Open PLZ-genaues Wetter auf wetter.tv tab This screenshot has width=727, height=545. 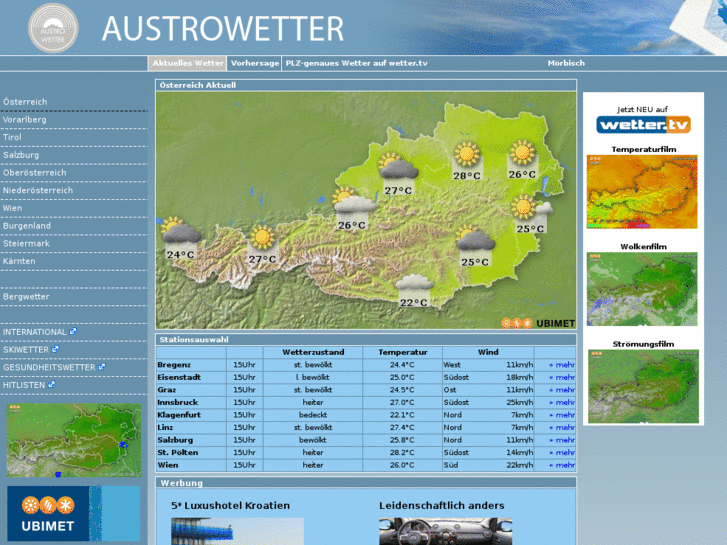[356, 63]
